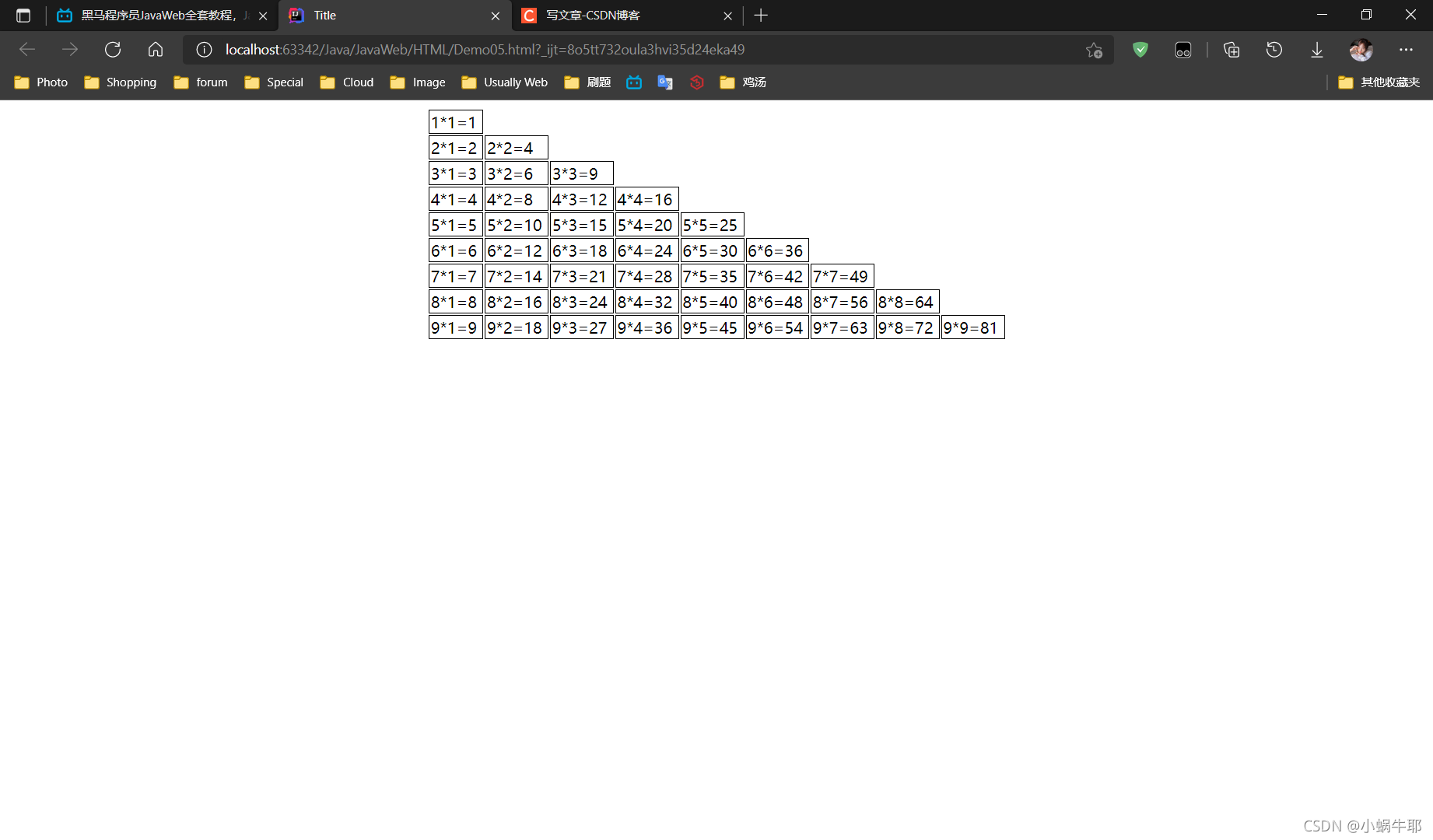Open browsing history panel
The width and height of the screenshot is (1433, 840).
tap(1274, 50)
